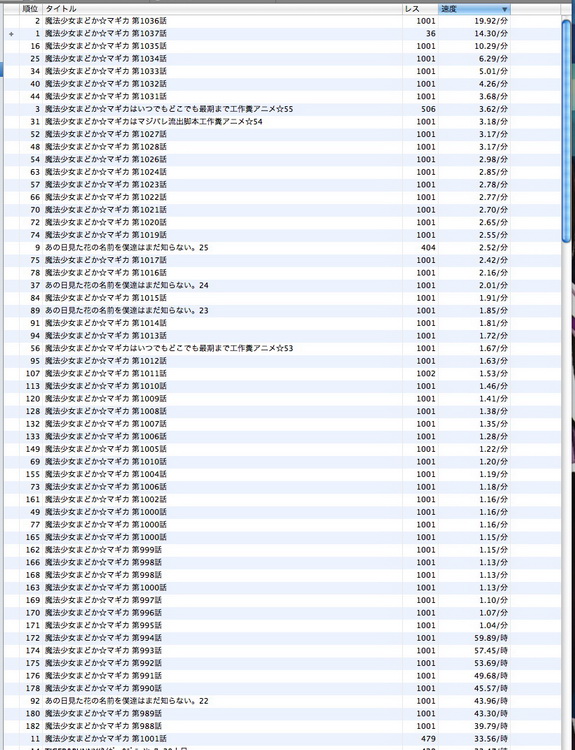Open the 第1019話 thread title

[x=106, y=235]
